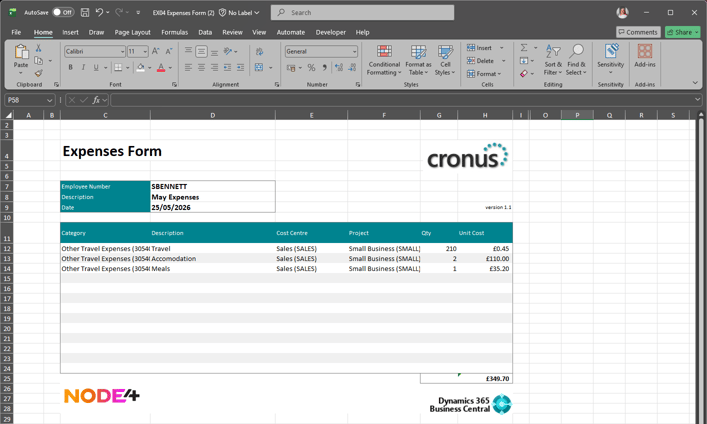This screenshot has width=707, height=424.
Task: Click the Share button
Action: click(682, 32)
